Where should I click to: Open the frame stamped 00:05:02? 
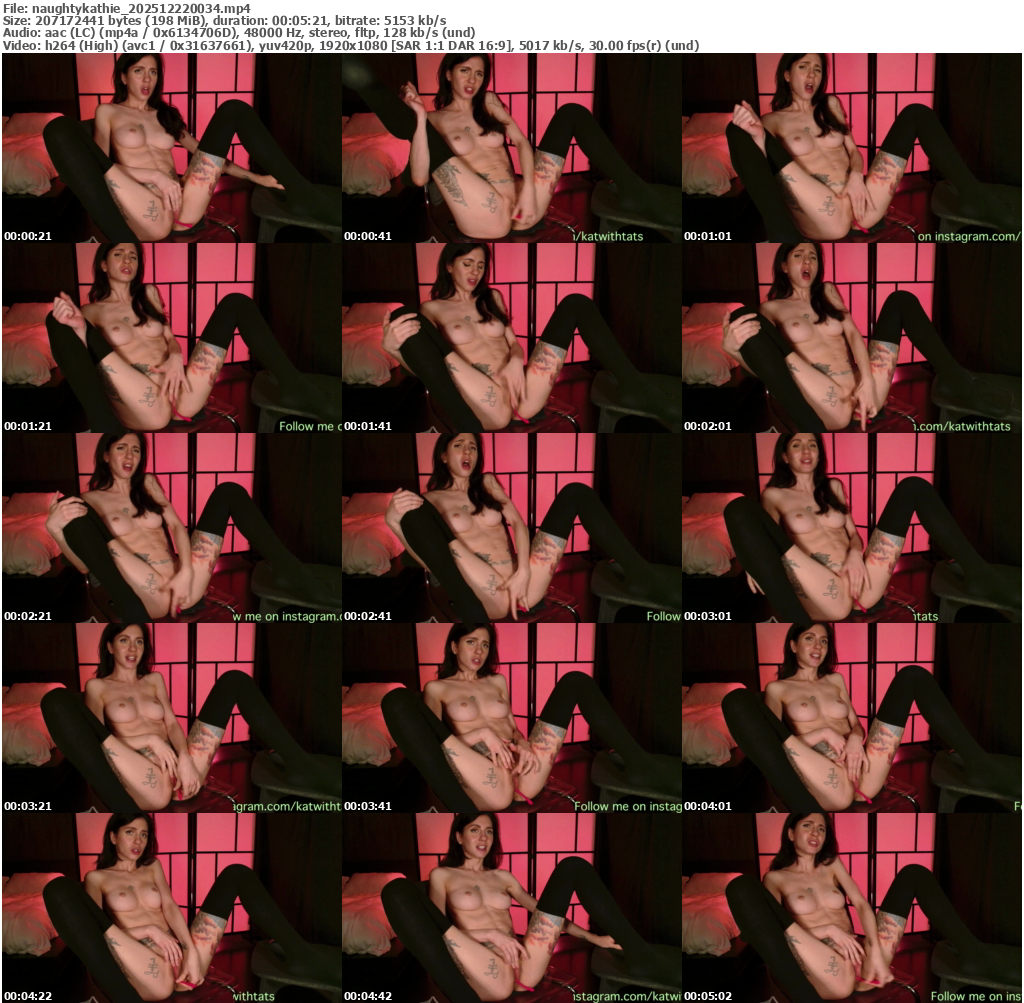point(852,908)
